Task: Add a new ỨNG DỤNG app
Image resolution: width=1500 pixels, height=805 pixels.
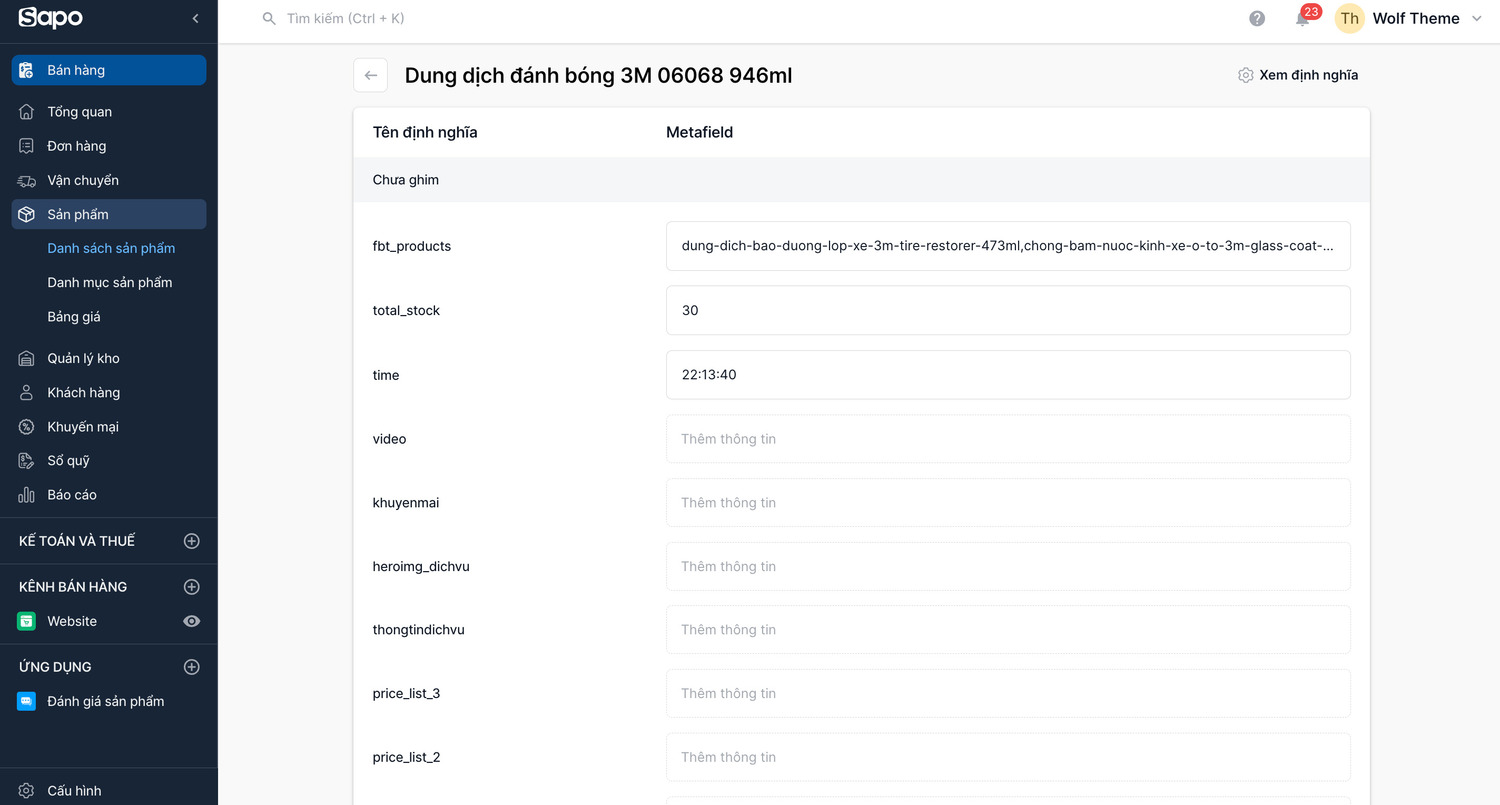Action: click(x=192, y=667)
